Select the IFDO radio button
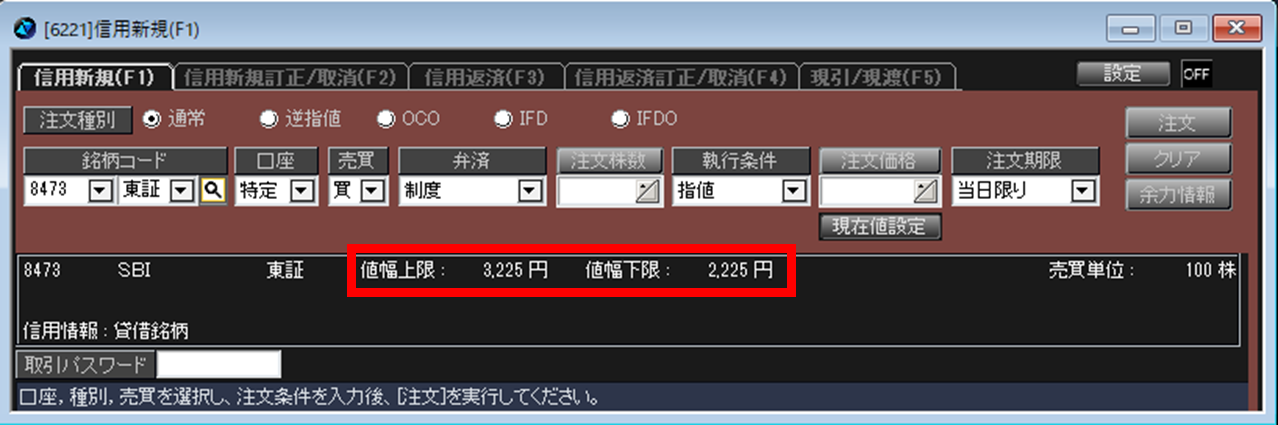 tap(621, 119)
